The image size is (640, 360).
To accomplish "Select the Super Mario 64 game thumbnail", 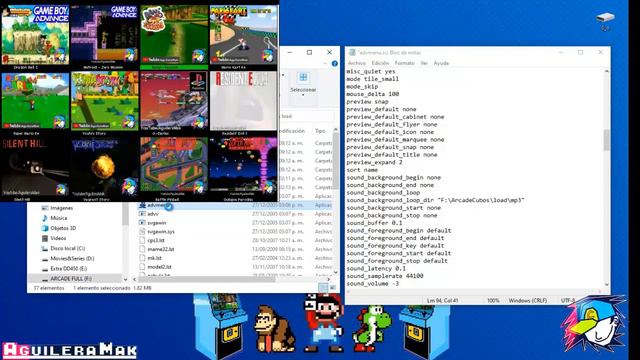I will click(35, 101).
